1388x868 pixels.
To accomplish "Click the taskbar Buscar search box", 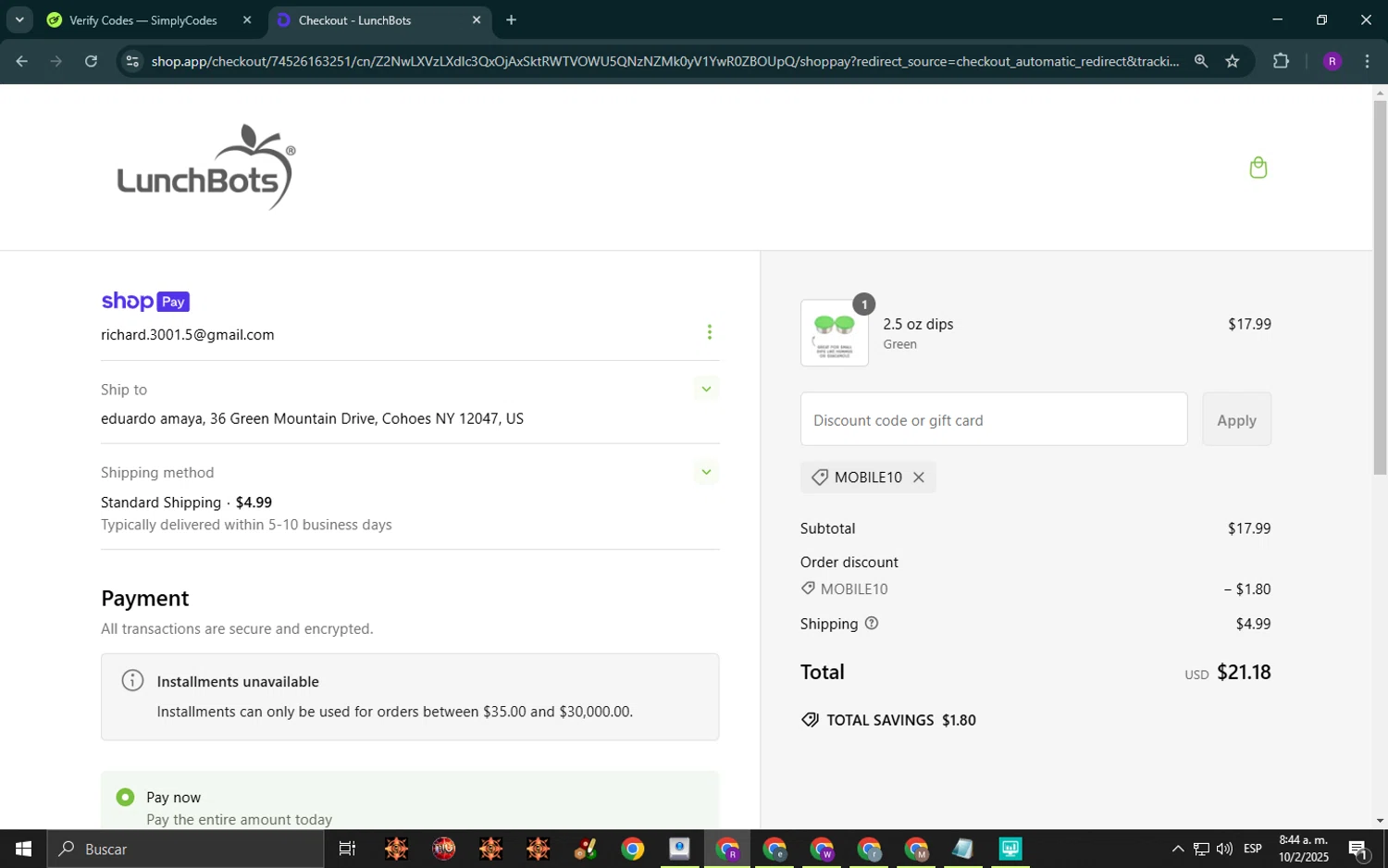I will [x=185, y=849].
